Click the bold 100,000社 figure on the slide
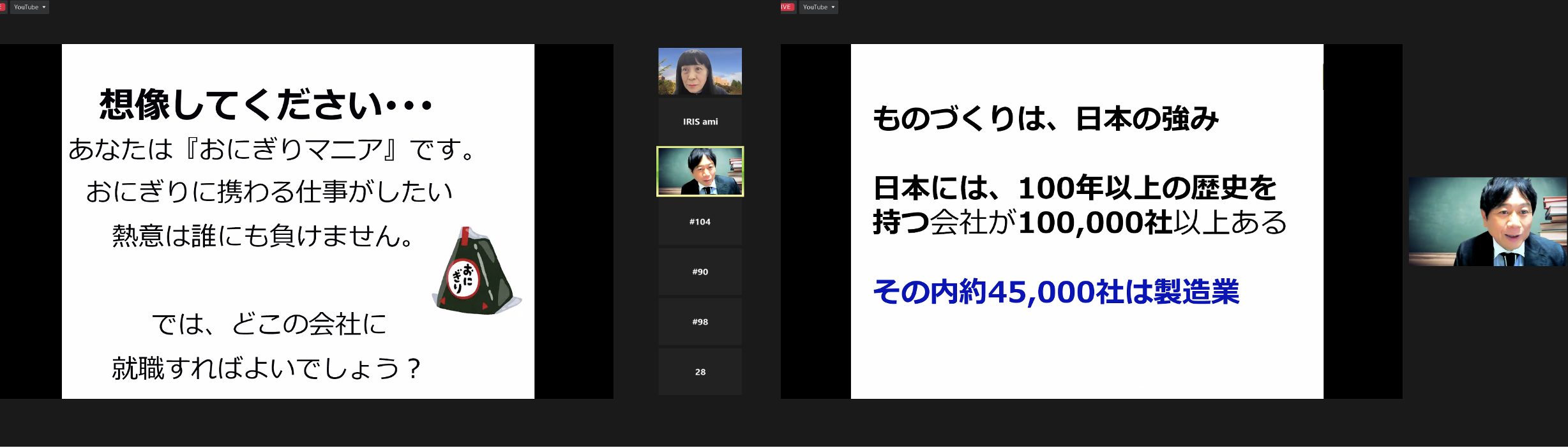 click(1096, 223)
